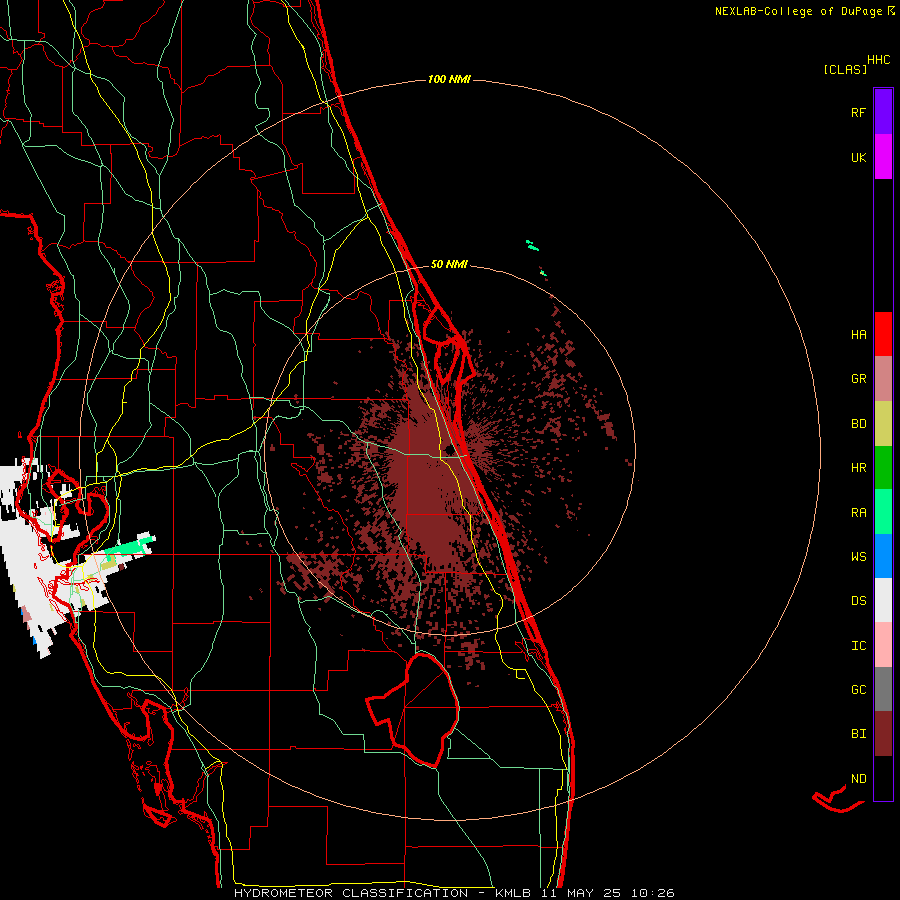This screenshot has width=900, height=900.
Task: Click the WS blue legend swatch
Action: pos(883,556)
